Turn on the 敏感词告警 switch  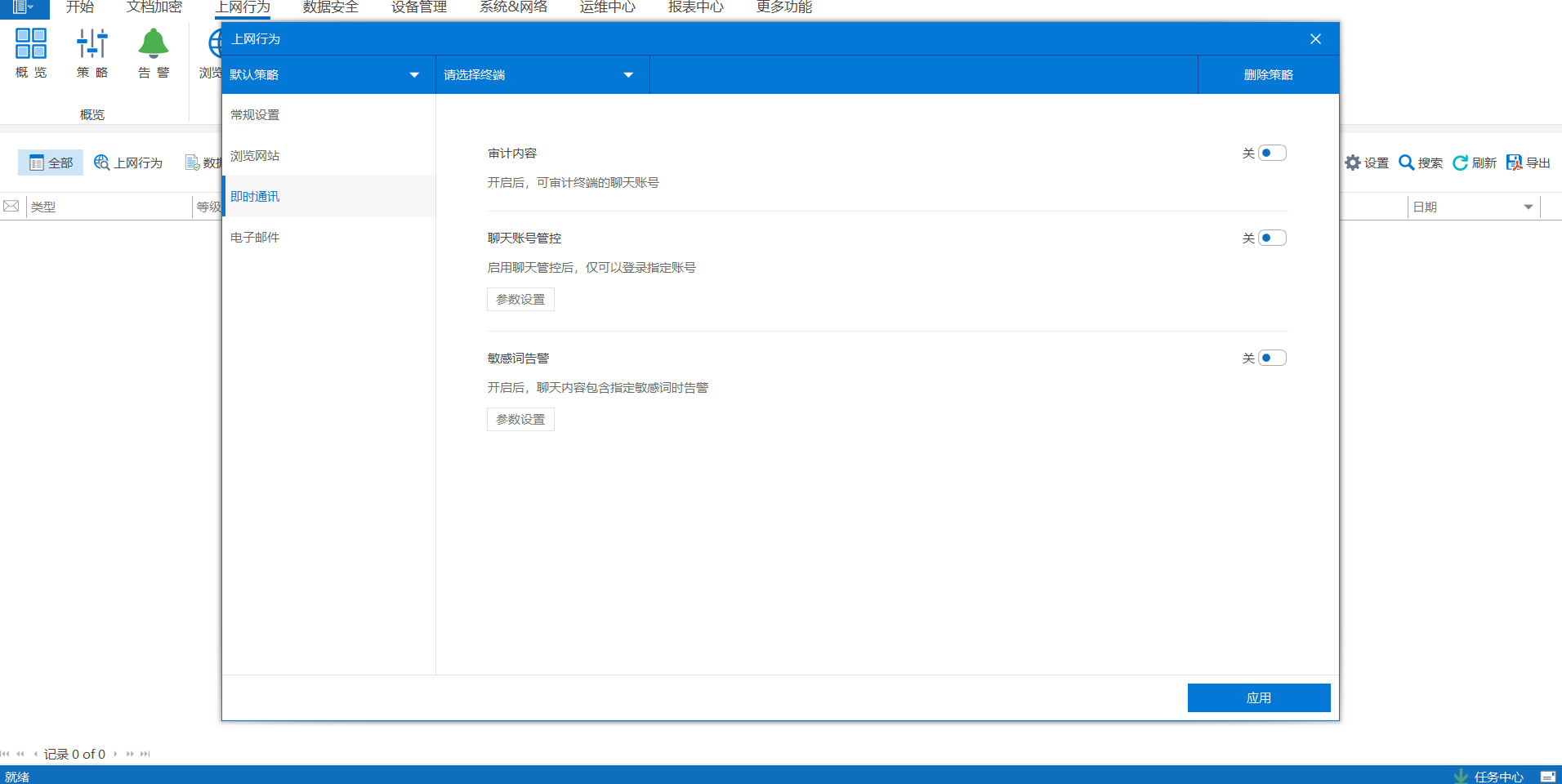[x=1272, y=359]
